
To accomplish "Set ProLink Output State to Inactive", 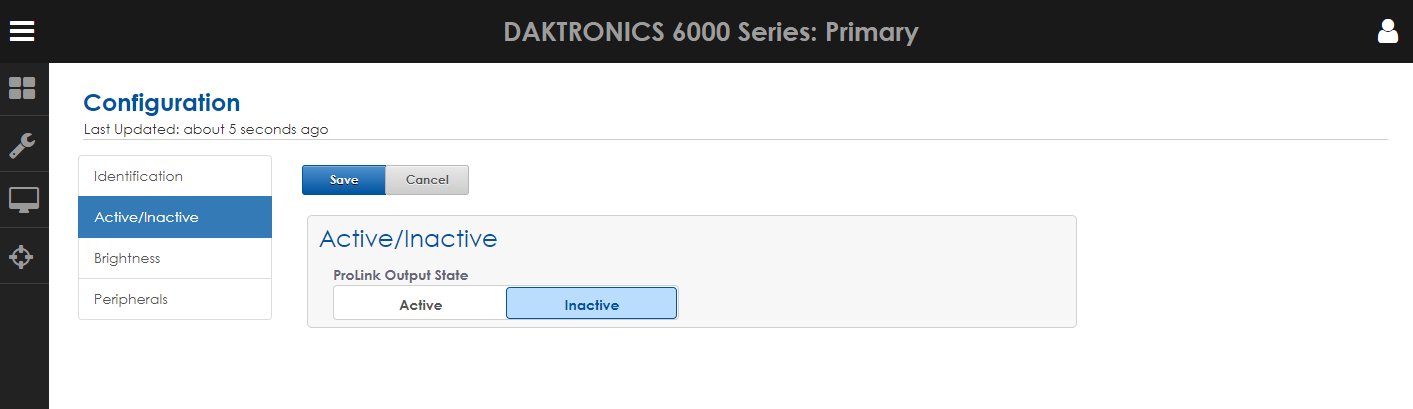I will click(x=591, y=304).
